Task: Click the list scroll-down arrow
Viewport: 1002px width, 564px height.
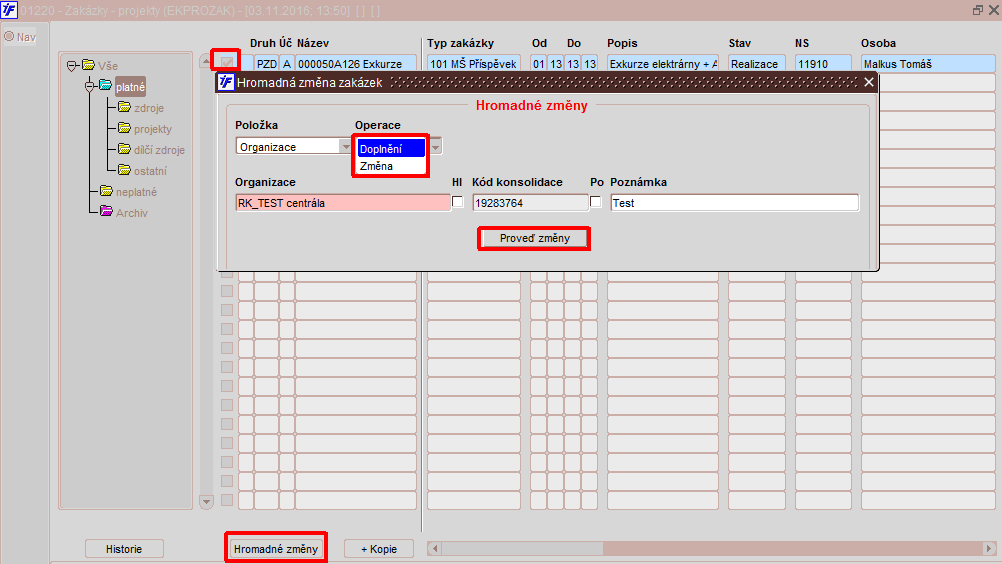Action: [x=206, y=502]
